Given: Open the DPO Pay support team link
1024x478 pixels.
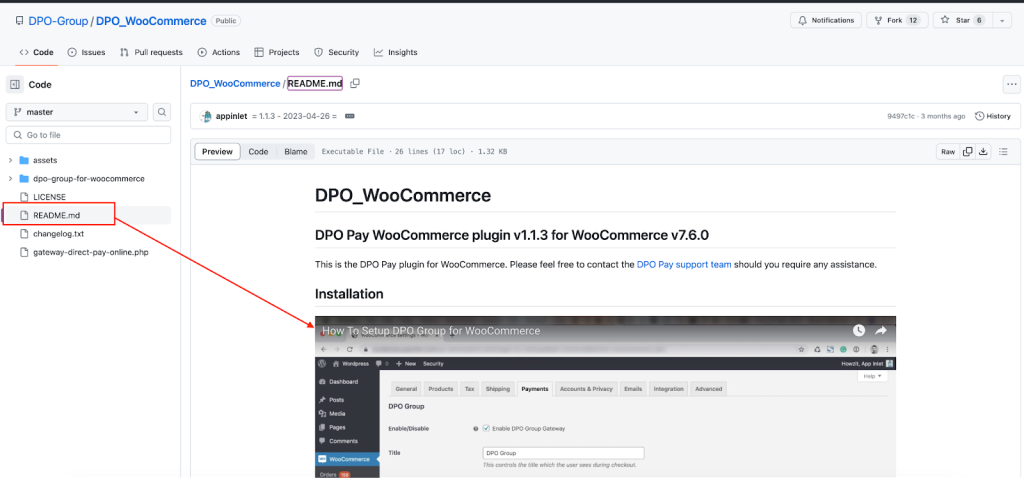Looking at the screenshot, I should click(x=684, y=264).
